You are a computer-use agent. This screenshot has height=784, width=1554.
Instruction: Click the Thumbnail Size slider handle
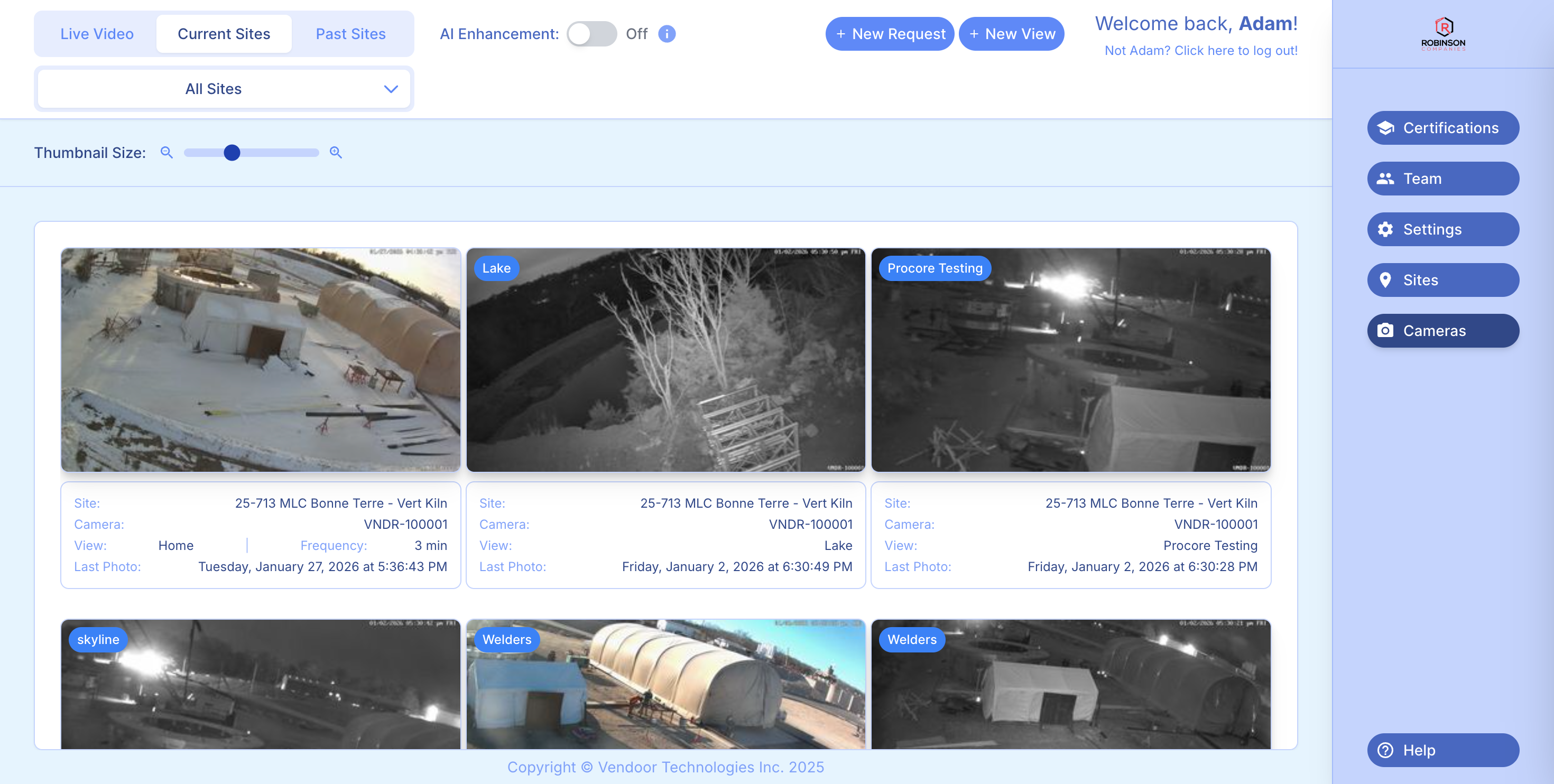point(232,153)
